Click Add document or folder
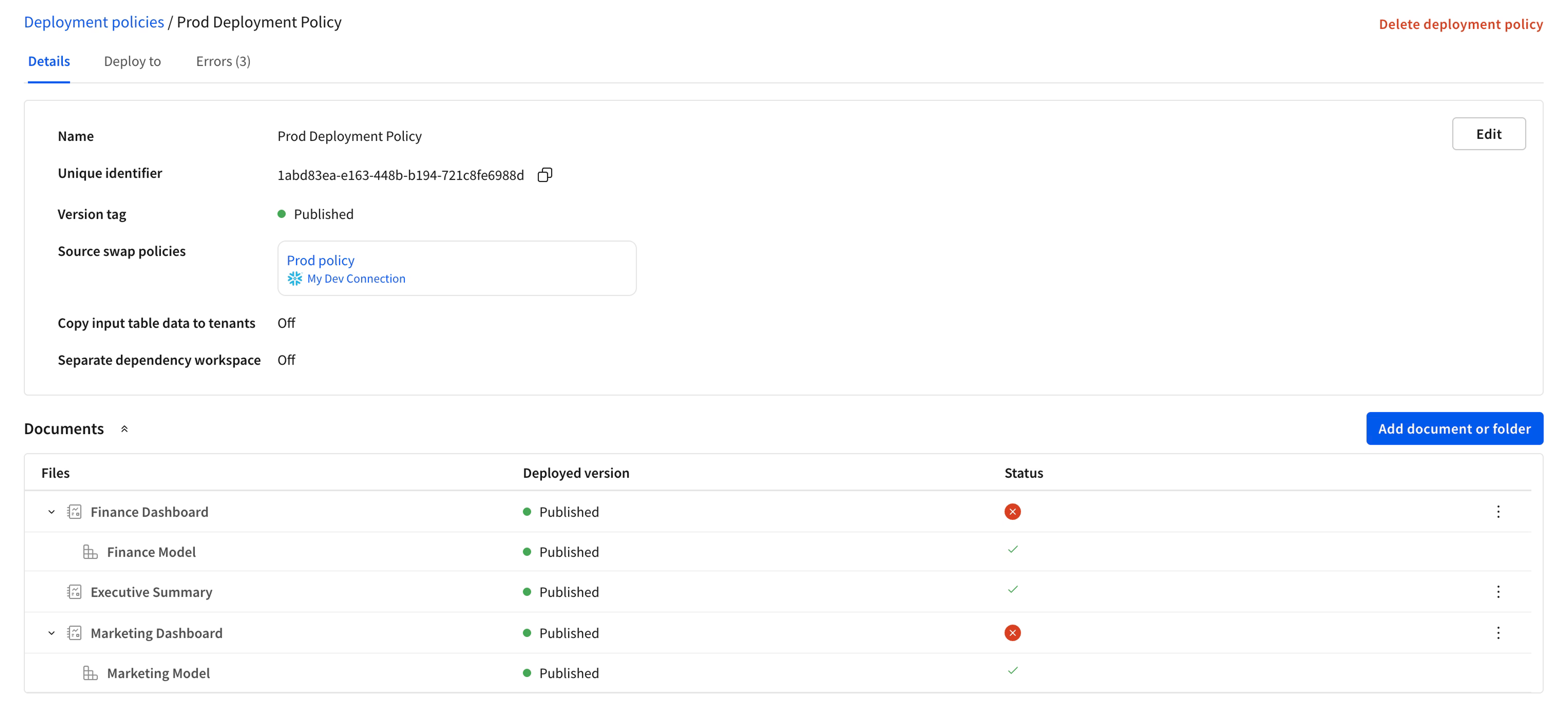1568x722 pixels. (x=1454, y=428)
